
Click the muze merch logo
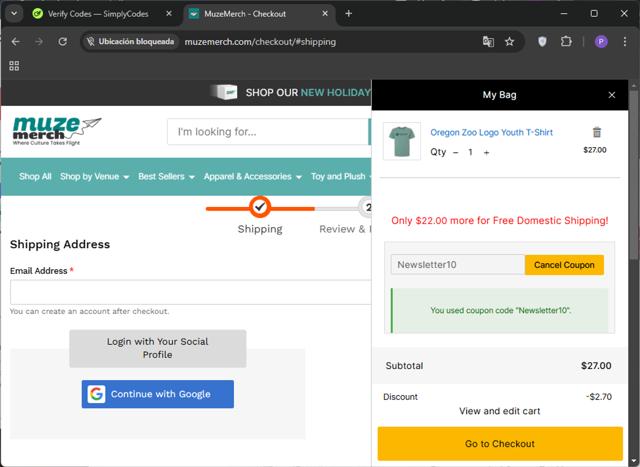(x=57, y=131)
